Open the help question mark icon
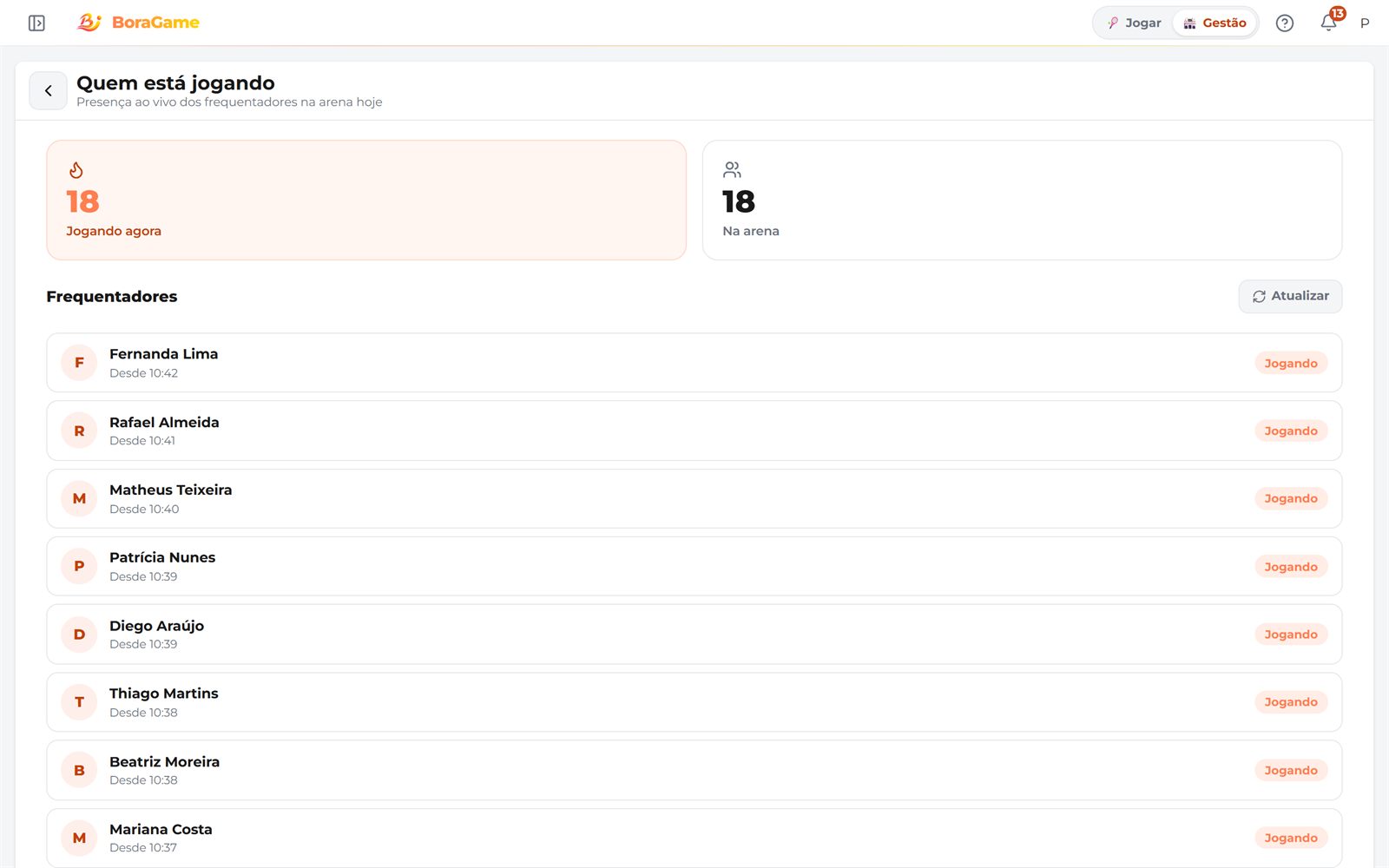Image resolution: width=1389 pixels, height=868 pixels. tap(1285, 23)
